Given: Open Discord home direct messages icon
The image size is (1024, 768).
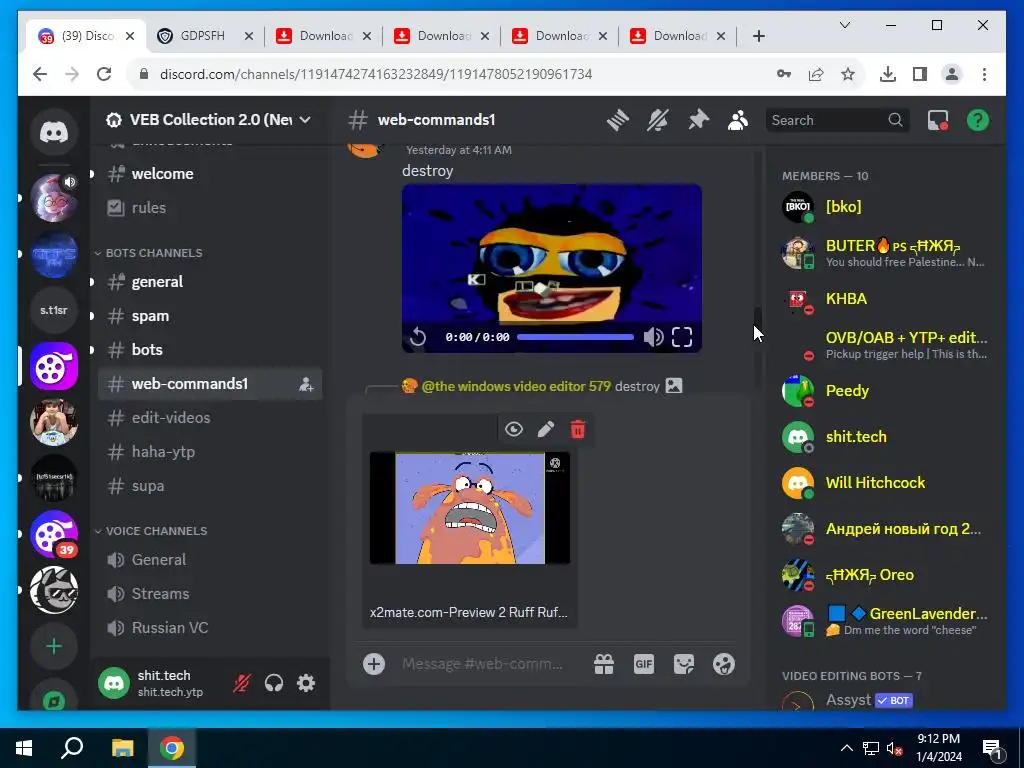Looking at the screenshot, I should pyautogui.click(x=54, y=133).
